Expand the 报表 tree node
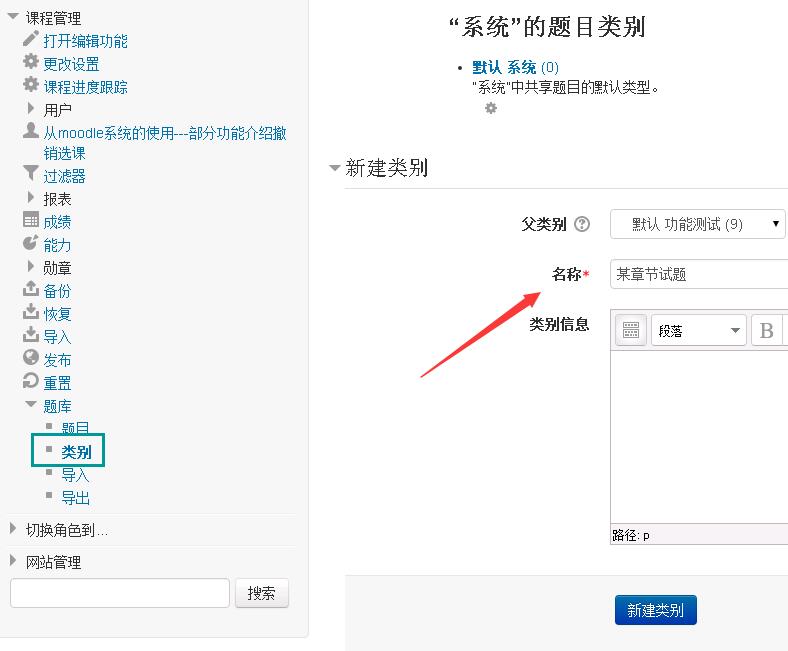The width and height of the screenshot is (788, 651). pos(31,197)
